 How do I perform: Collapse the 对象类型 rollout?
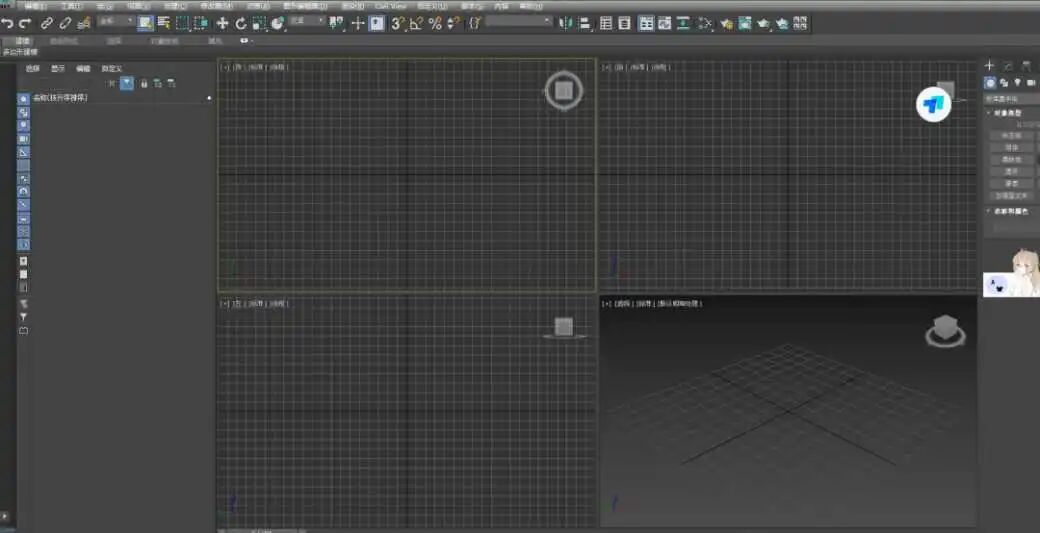(1007, 113)
